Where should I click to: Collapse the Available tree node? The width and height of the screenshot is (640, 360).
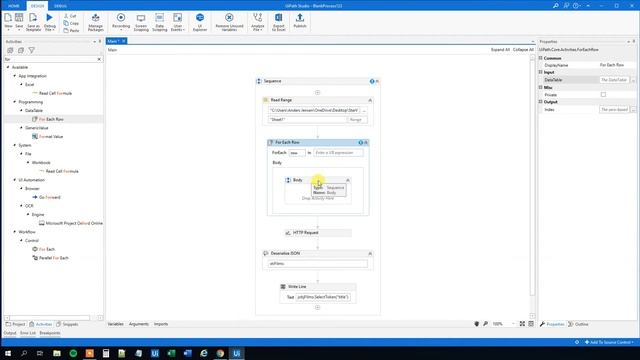[x=8, y=67]
